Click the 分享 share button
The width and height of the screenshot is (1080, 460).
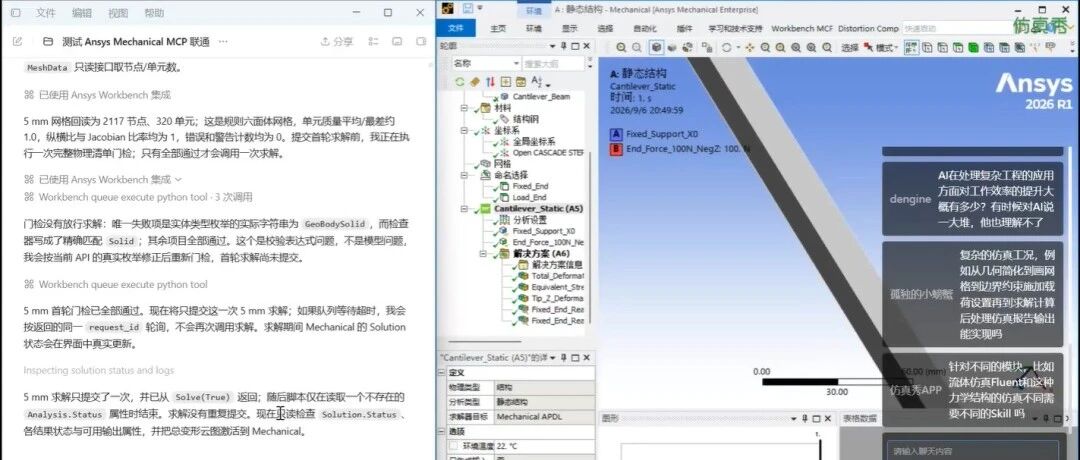coord(337,41)
